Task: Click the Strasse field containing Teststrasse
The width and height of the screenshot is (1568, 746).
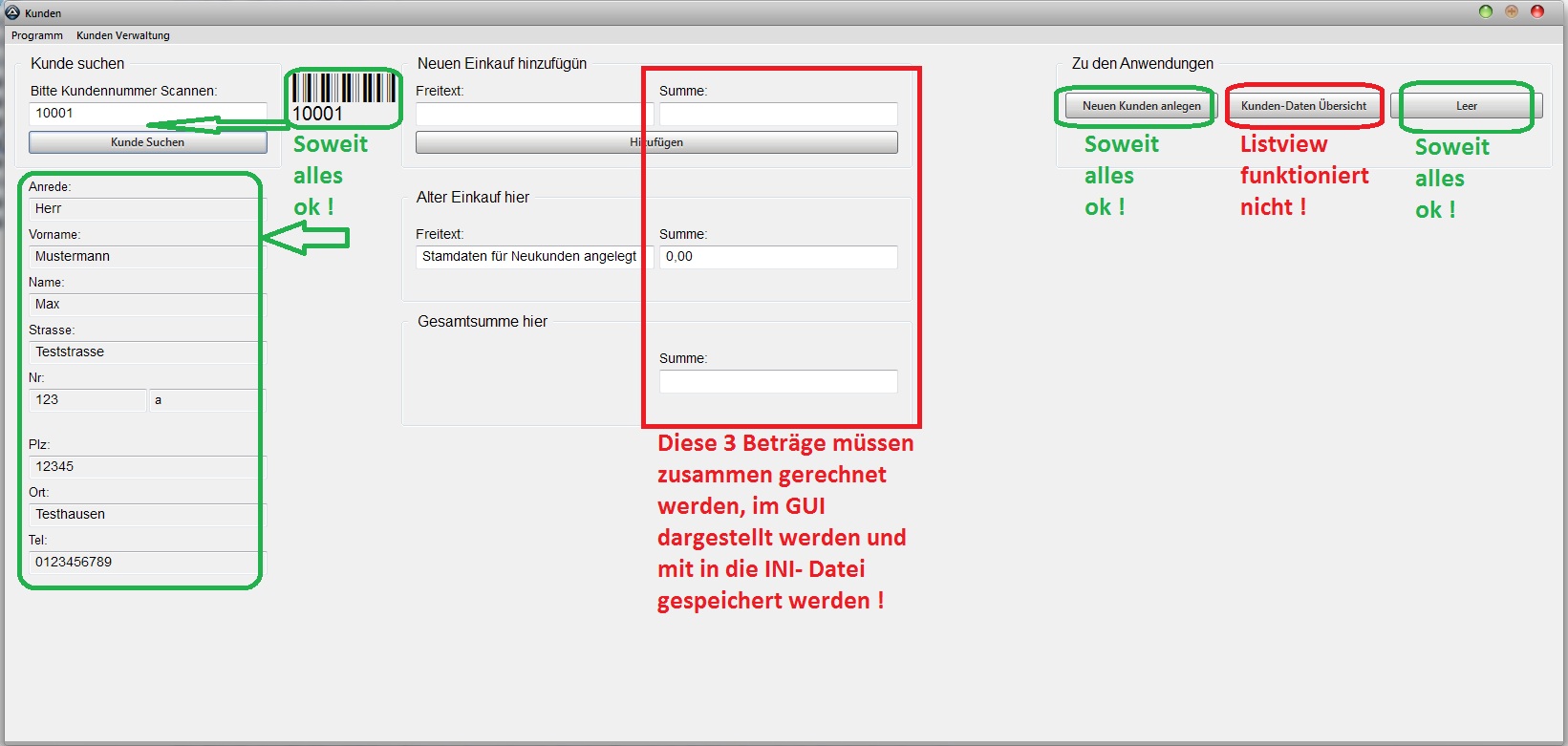Action: (x=143, y=352)
